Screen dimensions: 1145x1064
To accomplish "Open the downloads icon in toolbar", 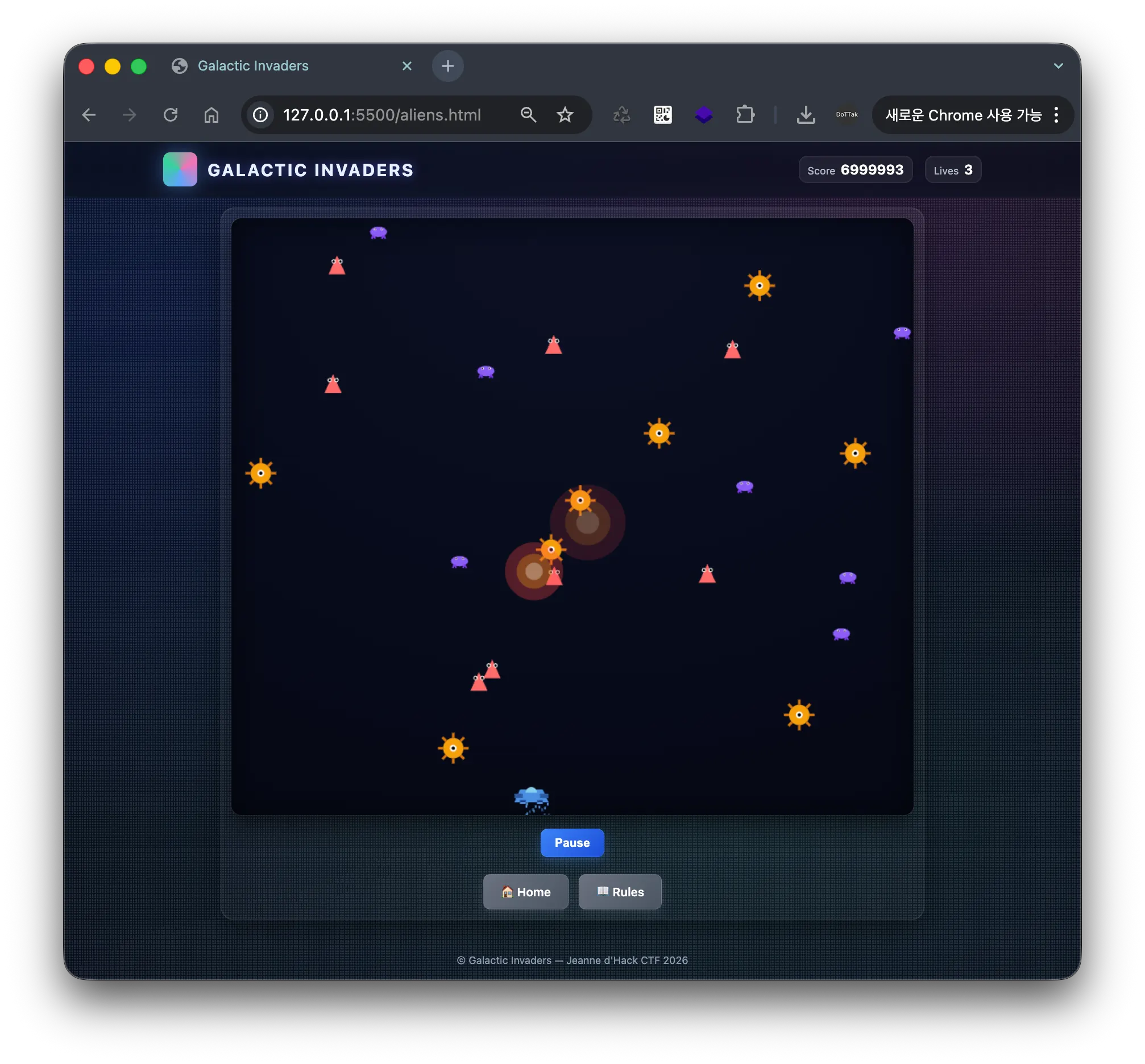I will 805,115.
